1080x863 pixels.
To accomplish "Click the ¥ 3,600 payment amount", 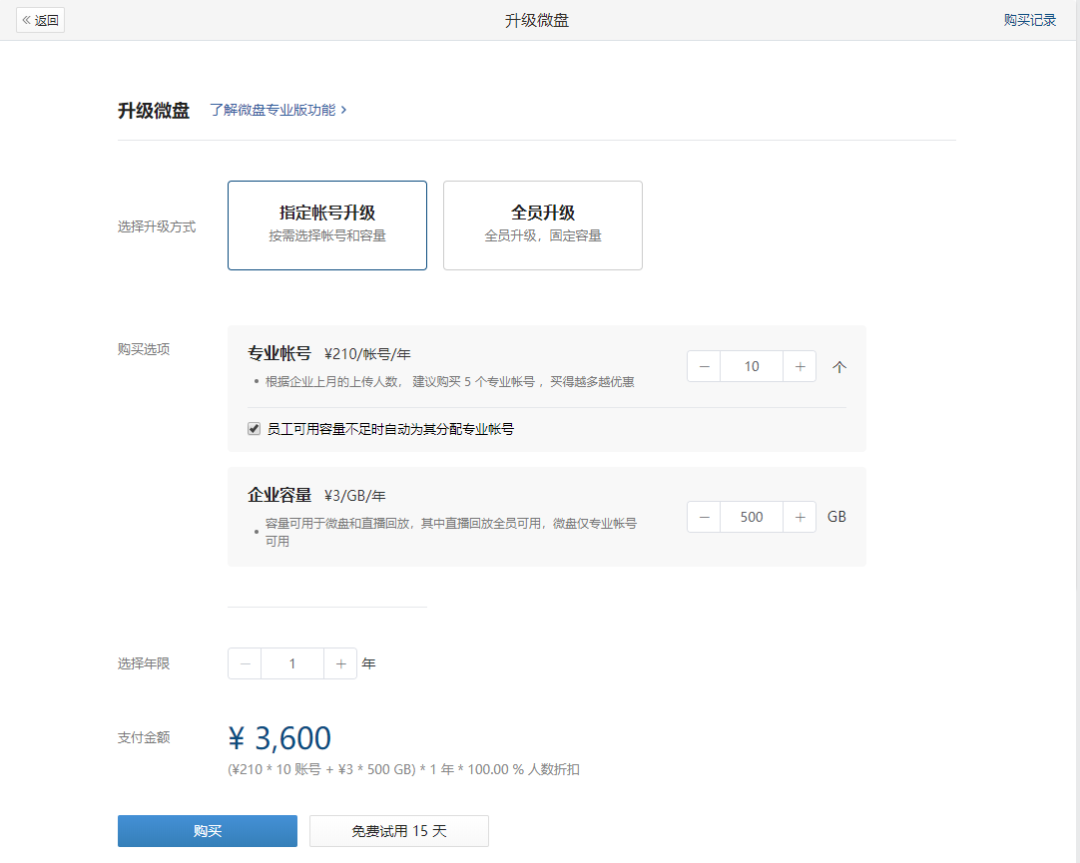I will pos(279,738).
